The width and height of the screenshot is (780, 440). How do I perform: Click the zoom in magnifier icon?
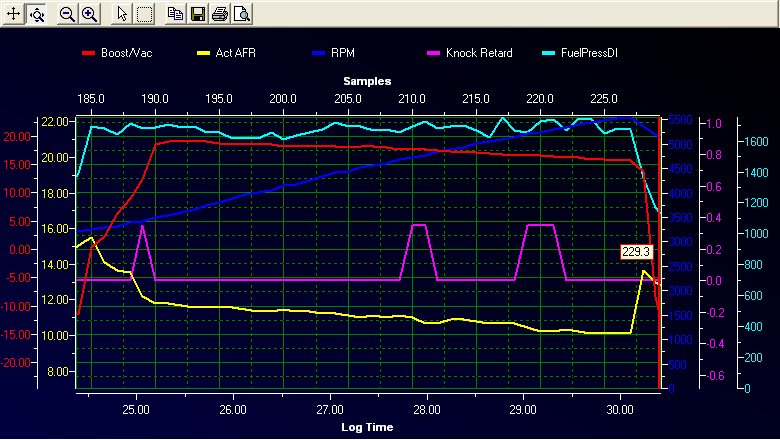[89, 14]
